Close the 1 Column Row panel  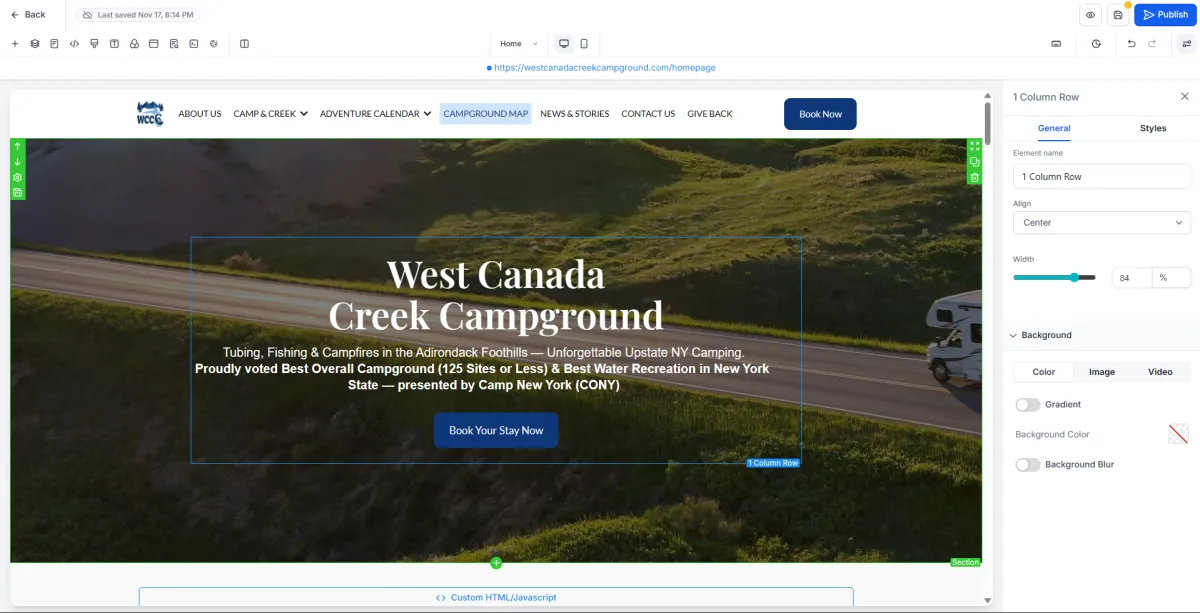pyautogui.click(x=1185, y=97)
